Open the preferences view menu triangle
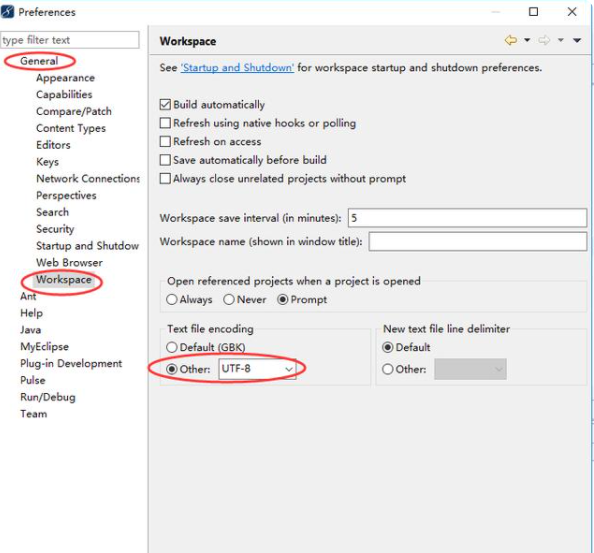The width and height of the screenshot is (594, 553). (x=577, y=40)
